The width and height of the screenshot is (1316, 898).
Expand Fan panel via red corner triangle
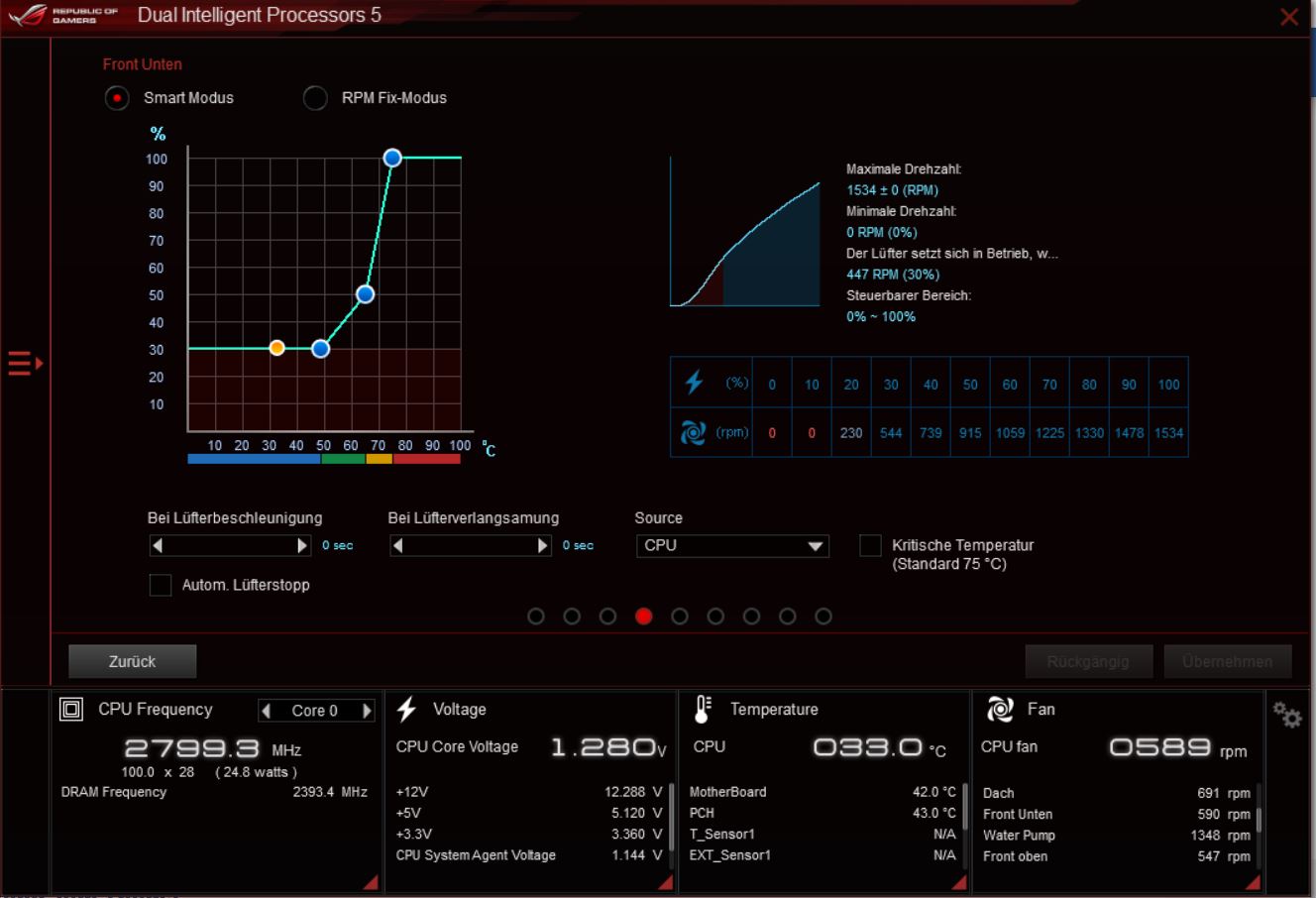1253,881
